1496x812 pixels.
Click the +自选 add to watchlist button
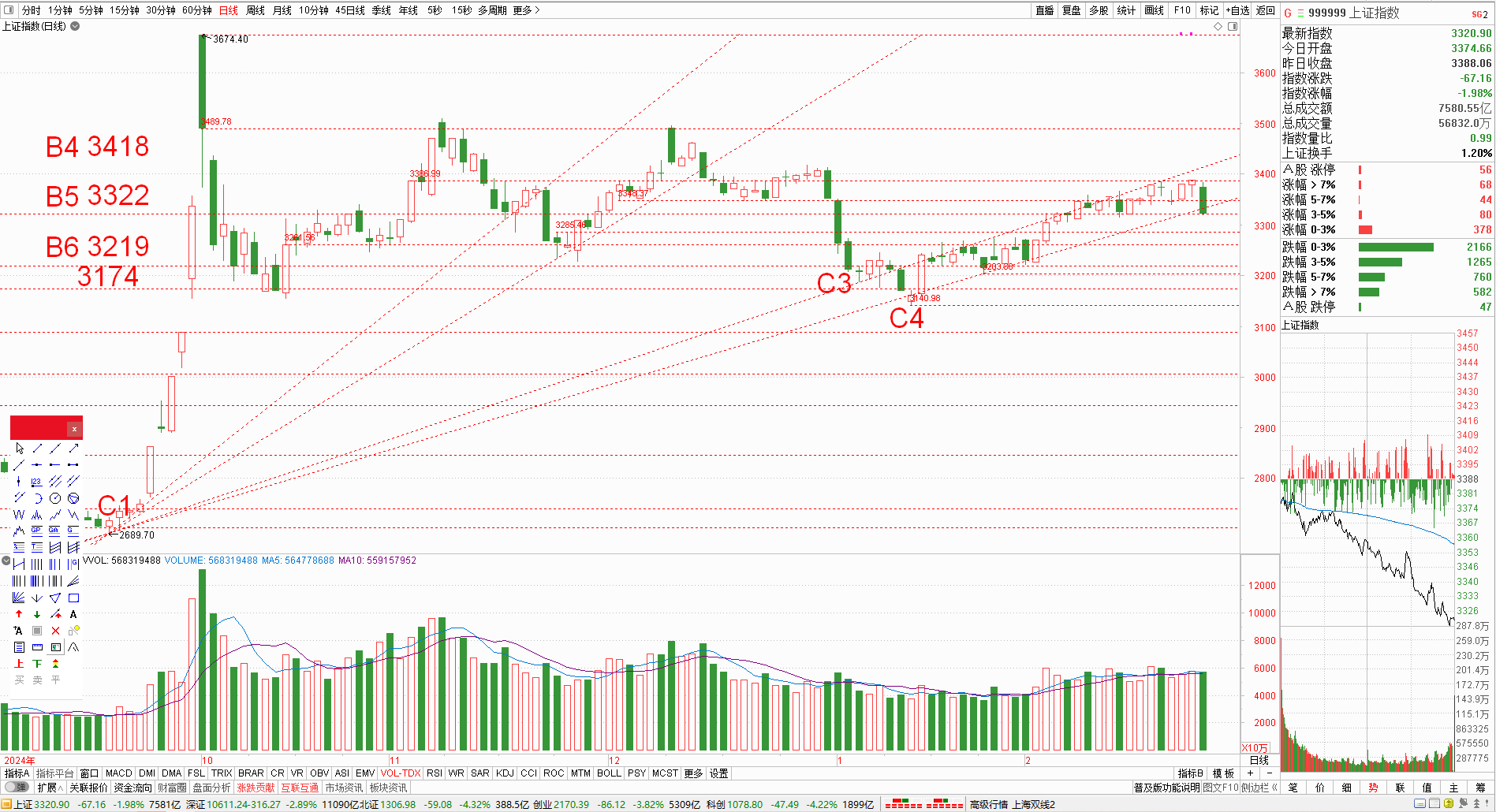tap(1237, 10)
